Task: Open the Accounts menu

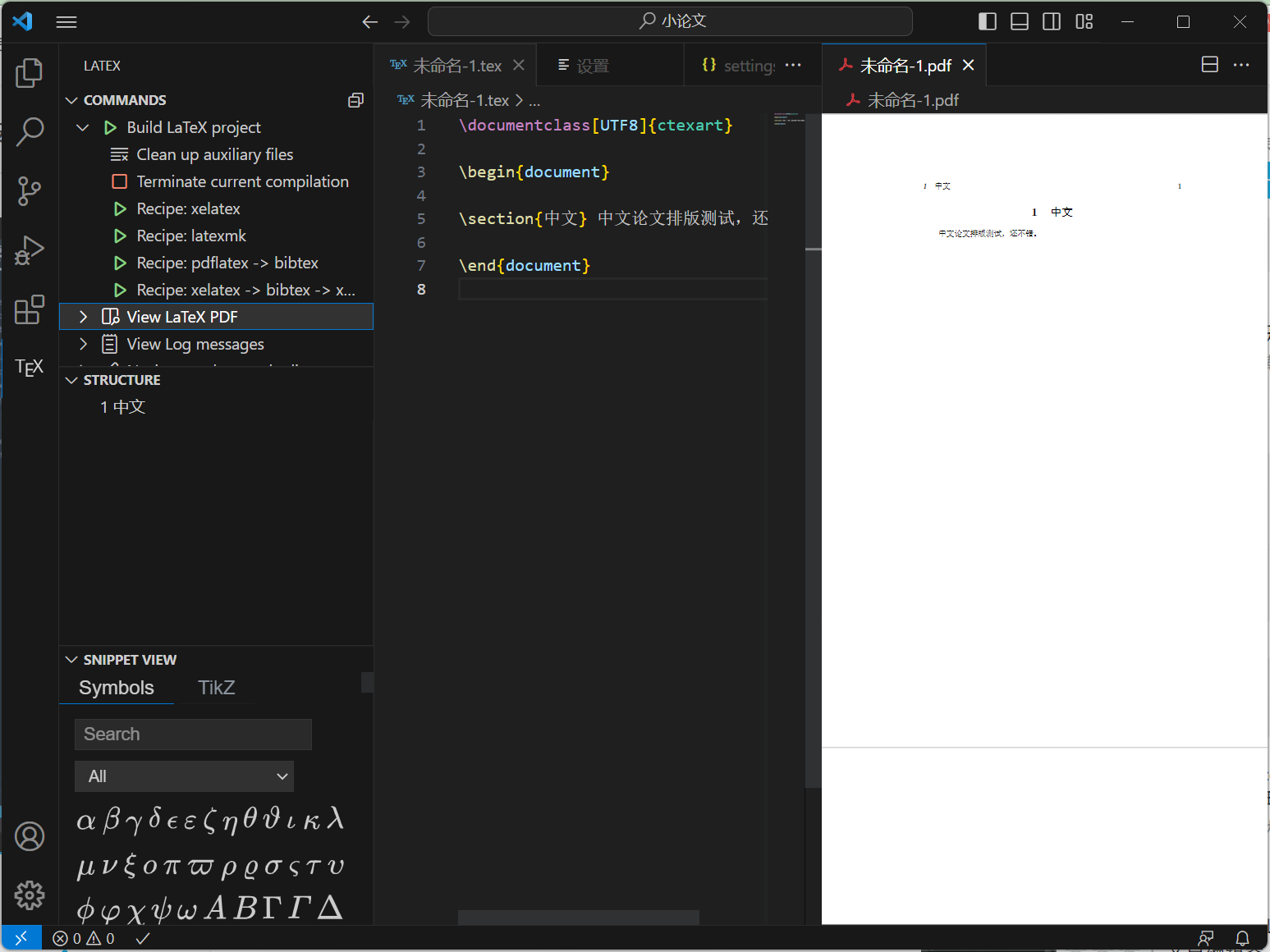Action: (x=30, y=836)
